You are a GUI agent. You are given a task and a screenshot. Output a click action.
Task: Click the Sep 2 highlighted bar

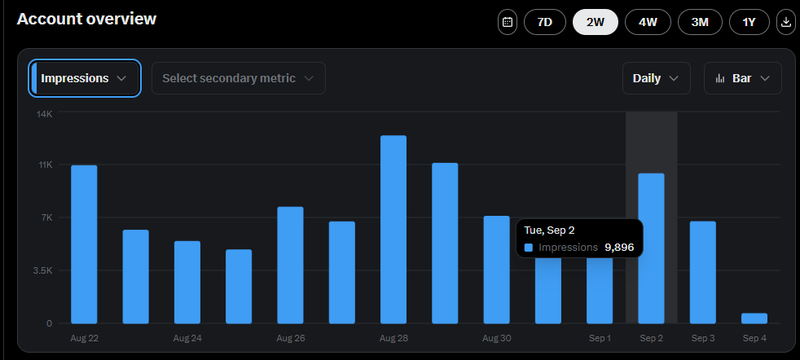[x=651, y=248]
